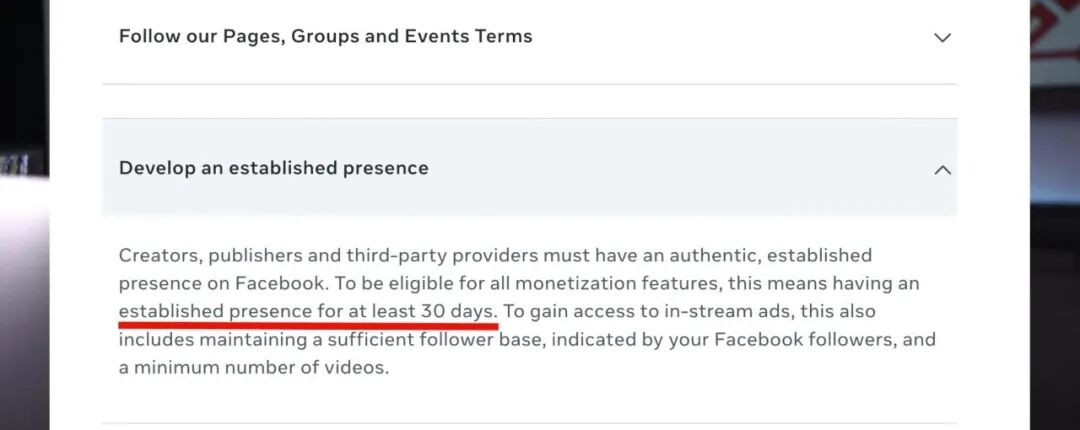The height and width of the screenshot is (430, 1080).
Task: Expand the Pages, Groups and Events Terms chevron
Action: tap(941, 38)
